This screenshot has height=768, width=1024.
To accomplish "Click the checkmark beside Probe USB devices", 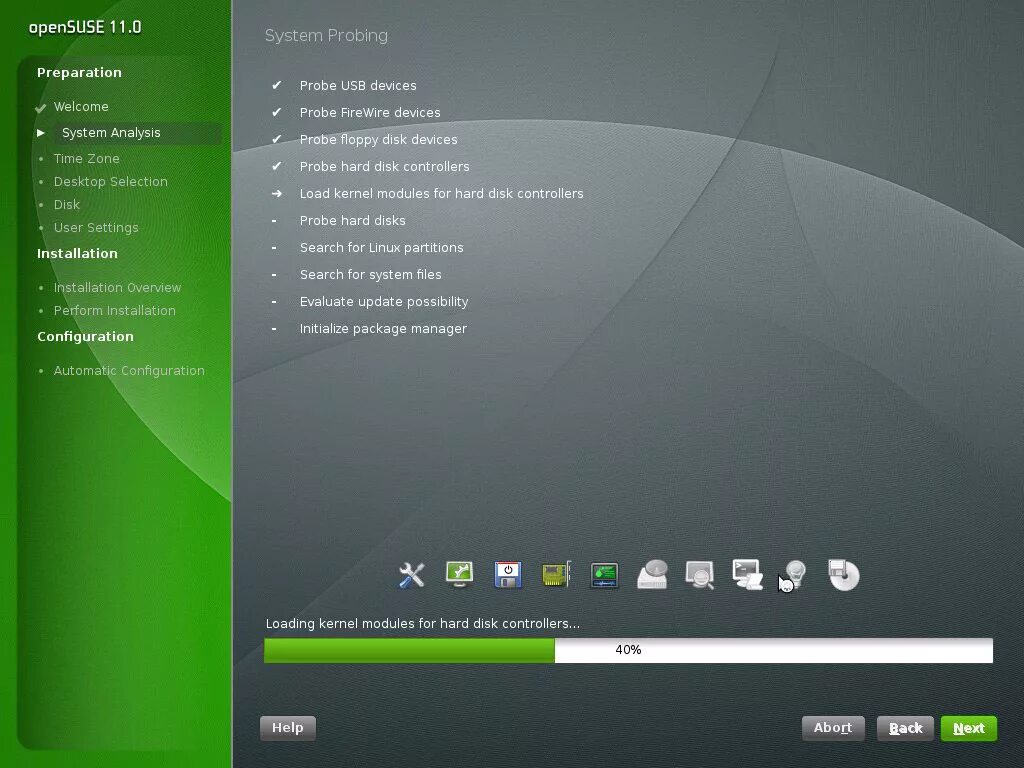I will 276,85.
